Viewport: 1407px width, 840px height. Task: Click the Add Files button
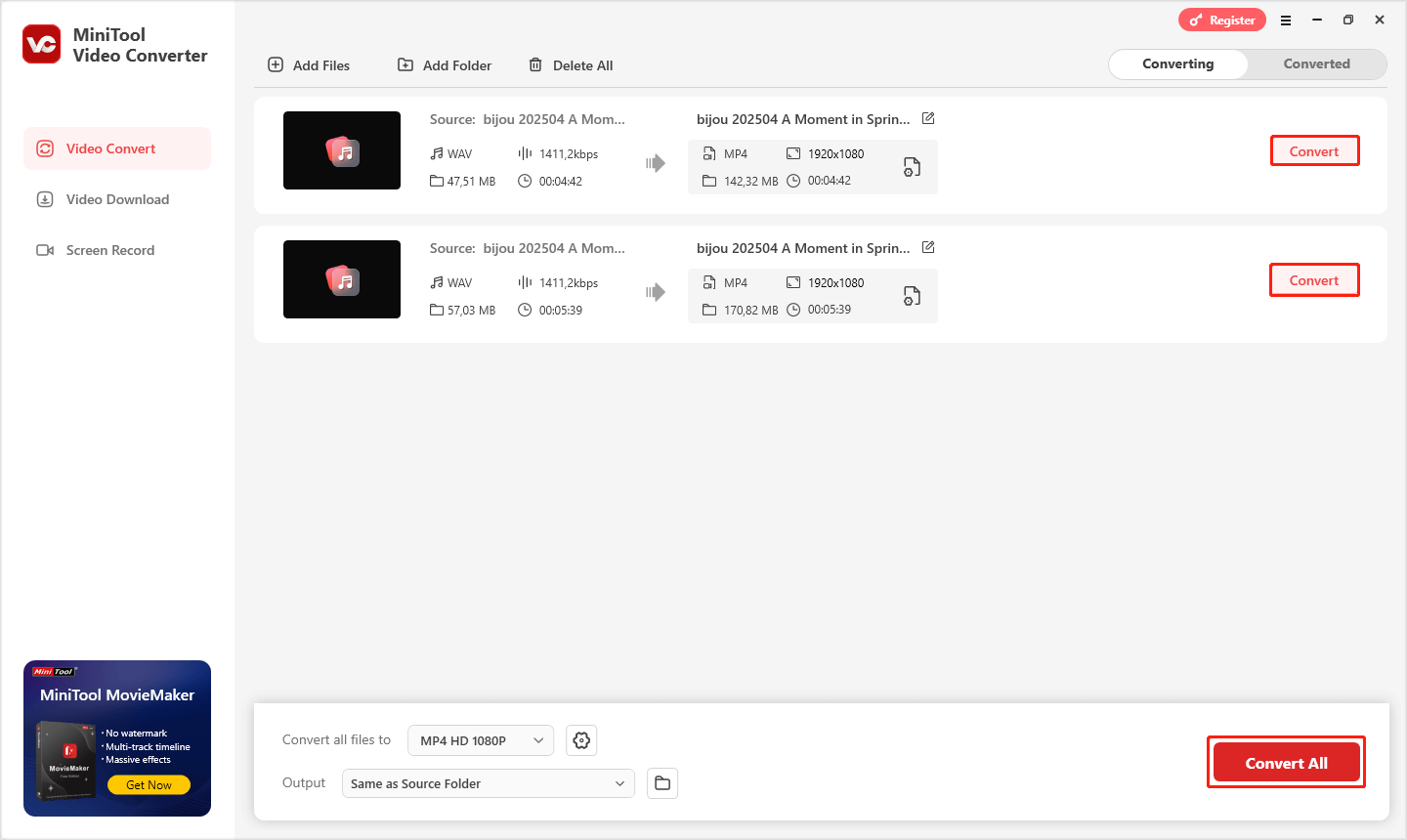click(309, 65)
